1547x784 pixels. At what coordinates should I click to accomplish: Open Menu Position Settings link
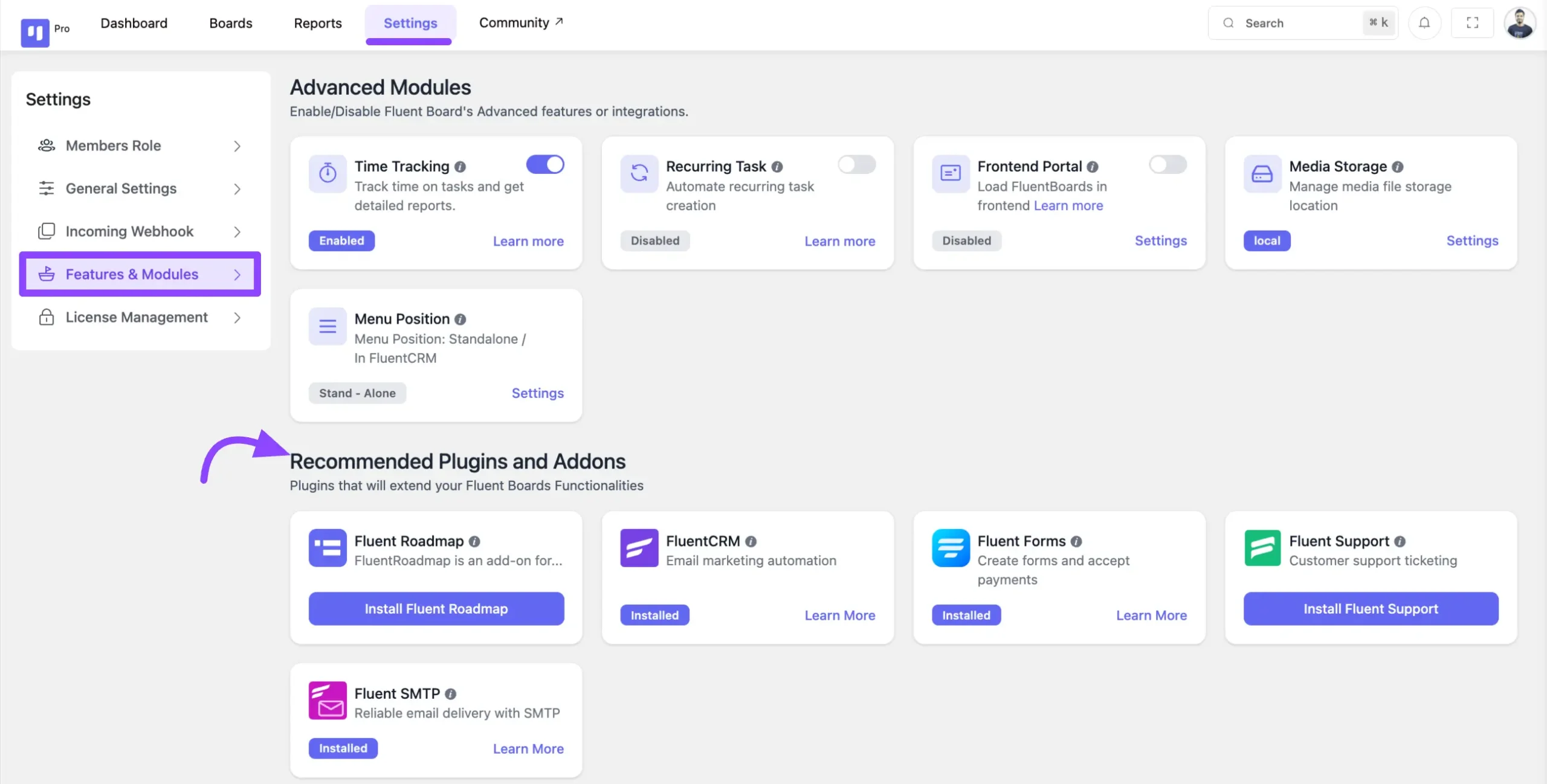tap(538, 393)
